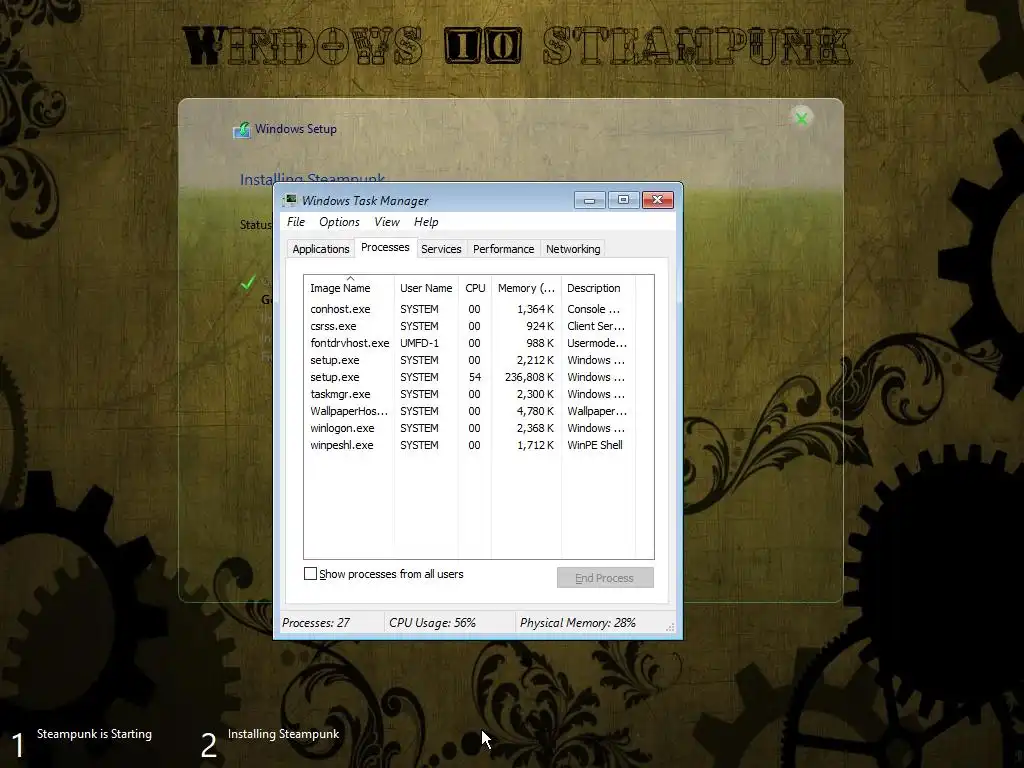Select the WallpaperHos... process row
The image size is (1024, 768).
coord(470,411)
